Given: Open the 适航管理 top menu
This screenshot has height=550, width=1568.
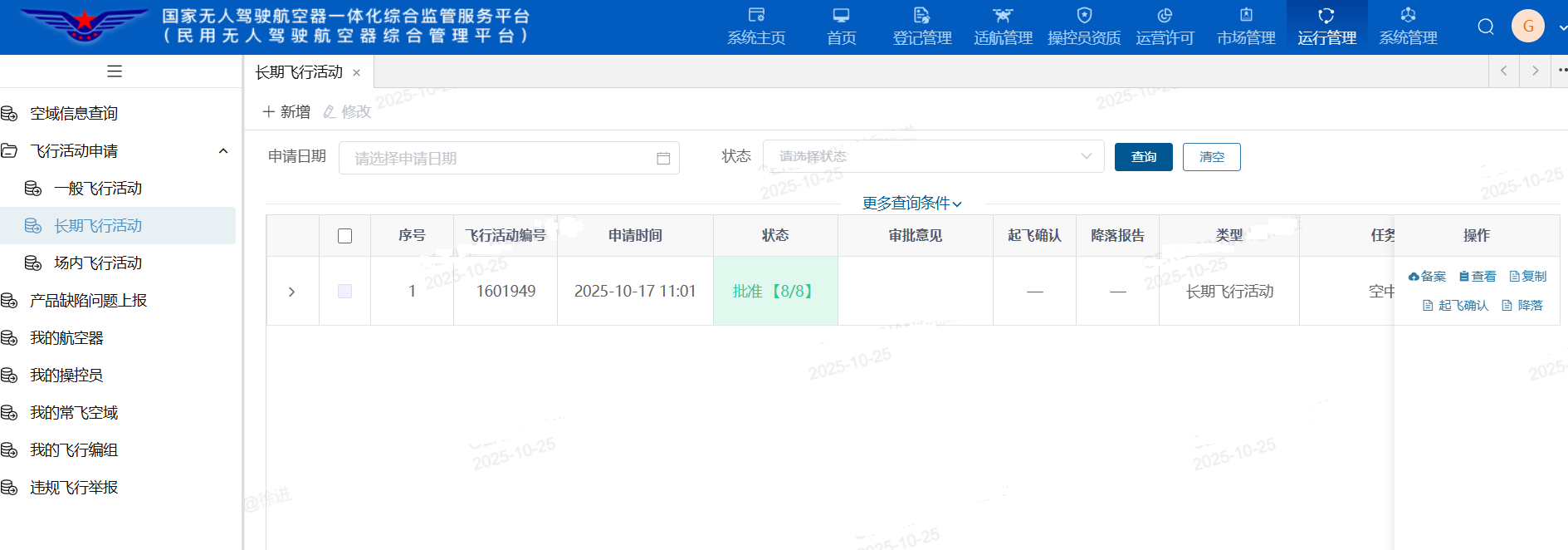Looking at the screenshot, I should pyautogui.click(x=1003, y=27).
